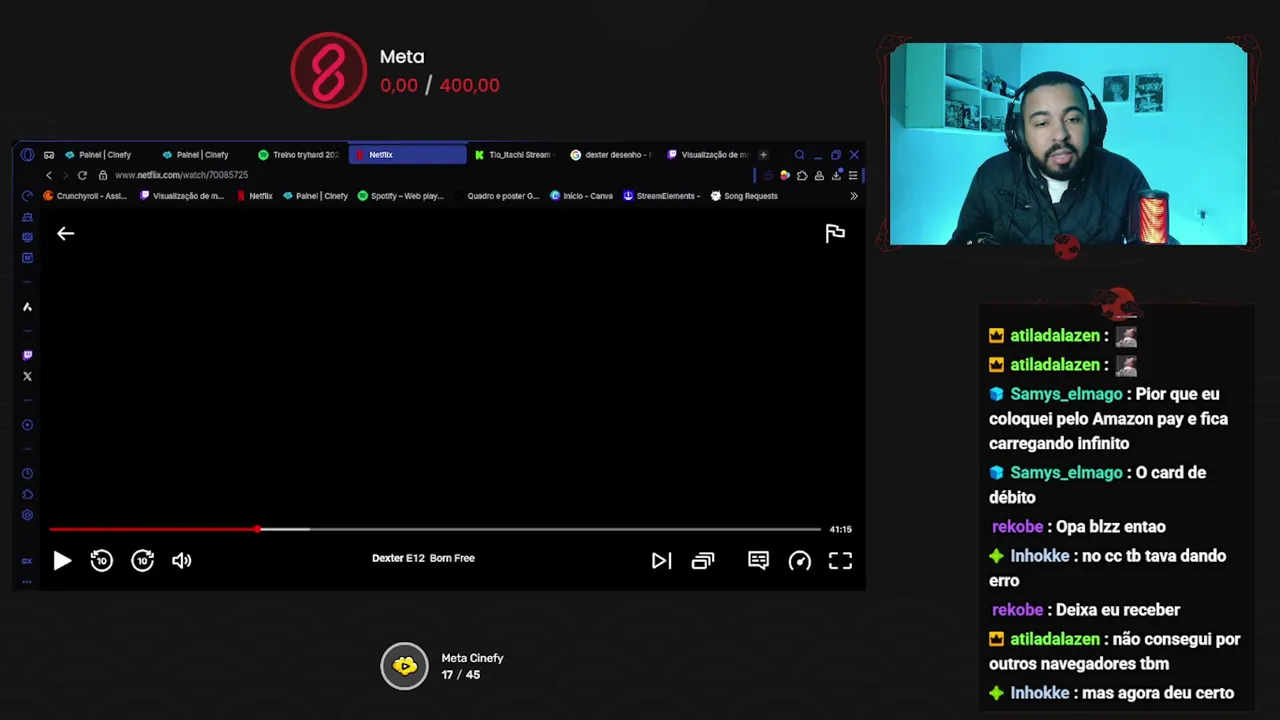Open audio and subtitles menu
The width and height of the screenshot is (1280, 720).
pyautogui.click(x=758, y=561)
